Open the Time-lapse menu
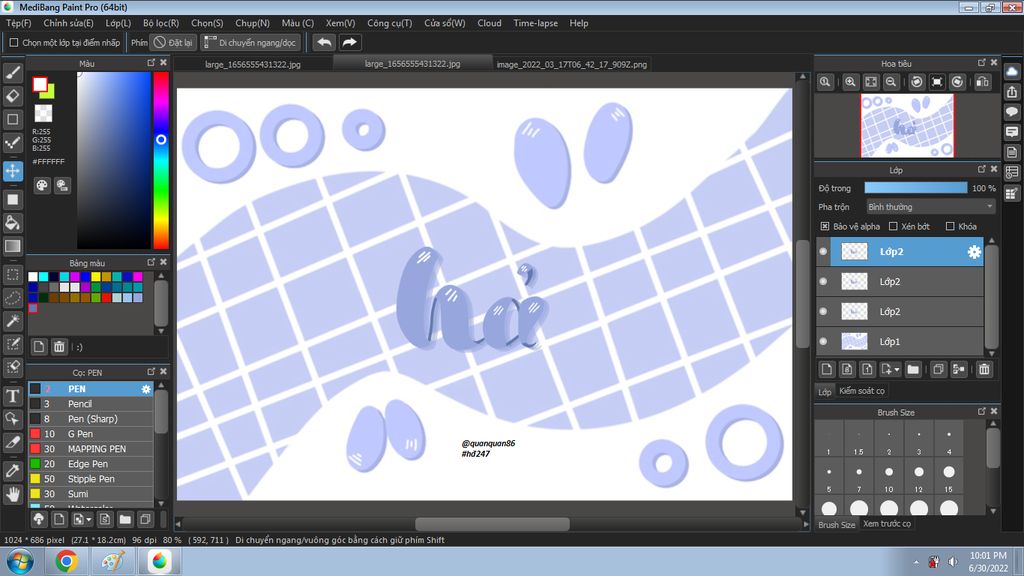The image size is (1024, 576). [536, 23]
